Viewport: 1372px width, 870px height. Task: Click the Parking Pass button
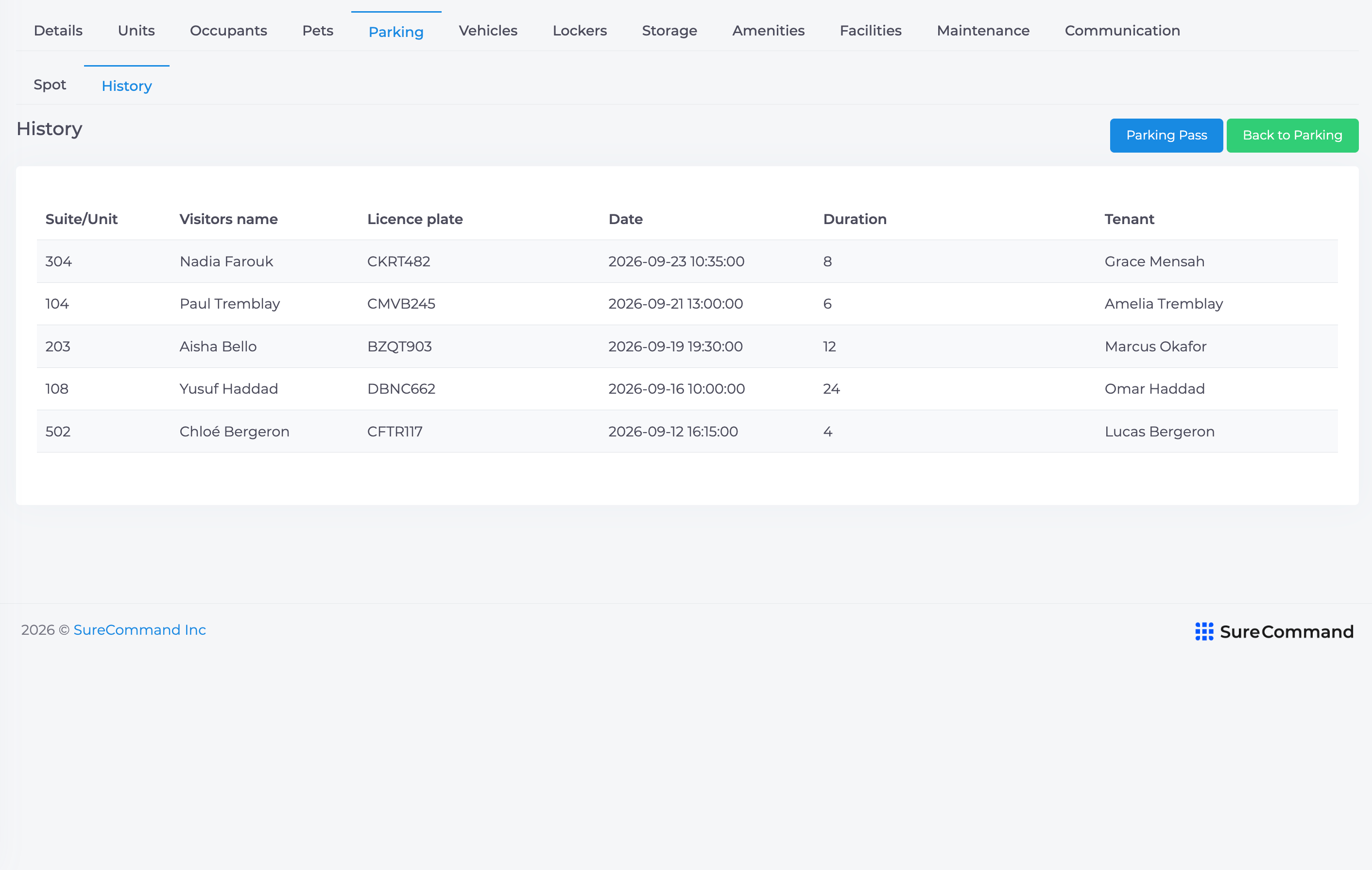tap(1166, 135)
